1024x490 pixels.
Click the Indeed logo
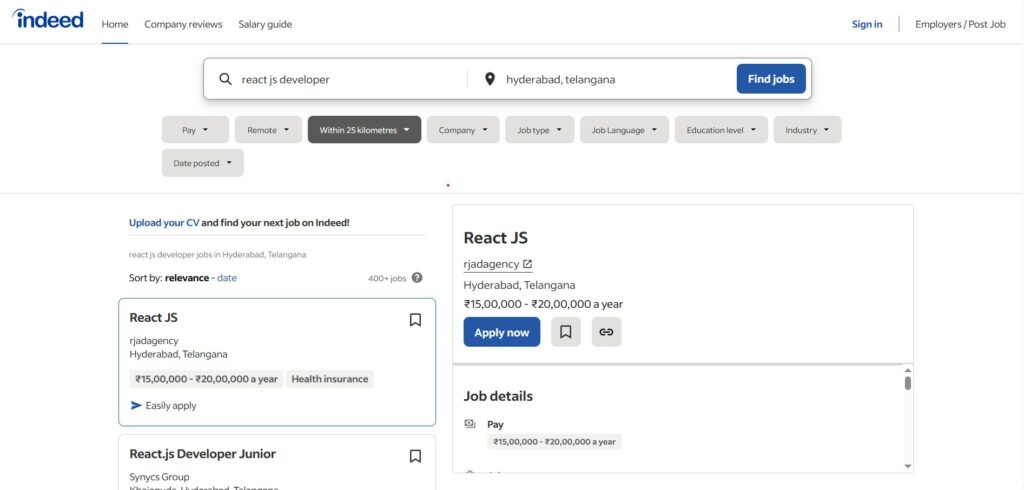pyautogui.click(x=48, y=20)
